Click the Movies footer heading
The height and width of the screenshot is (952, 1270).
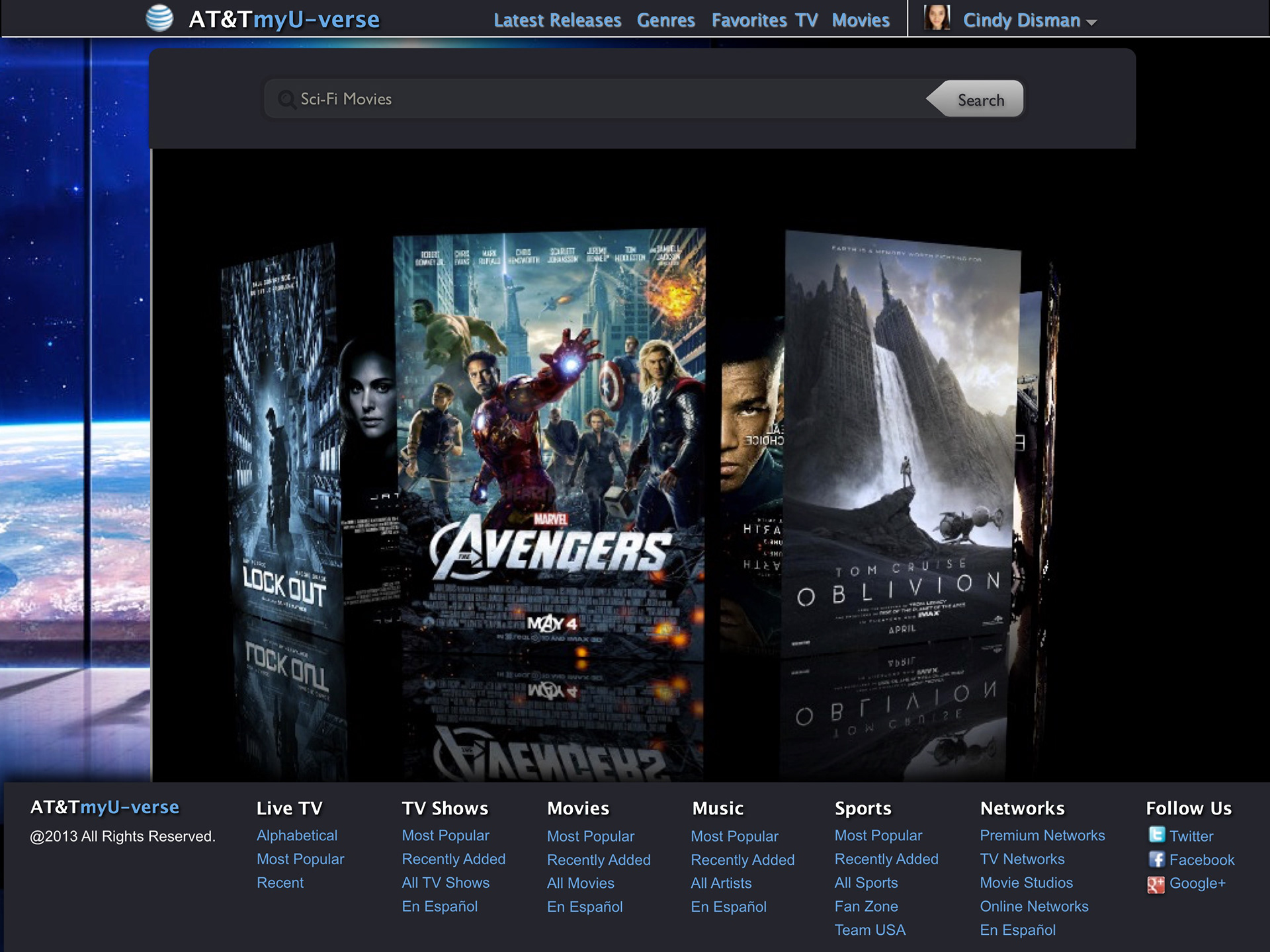pyautogui.click(x=578, y=809)
